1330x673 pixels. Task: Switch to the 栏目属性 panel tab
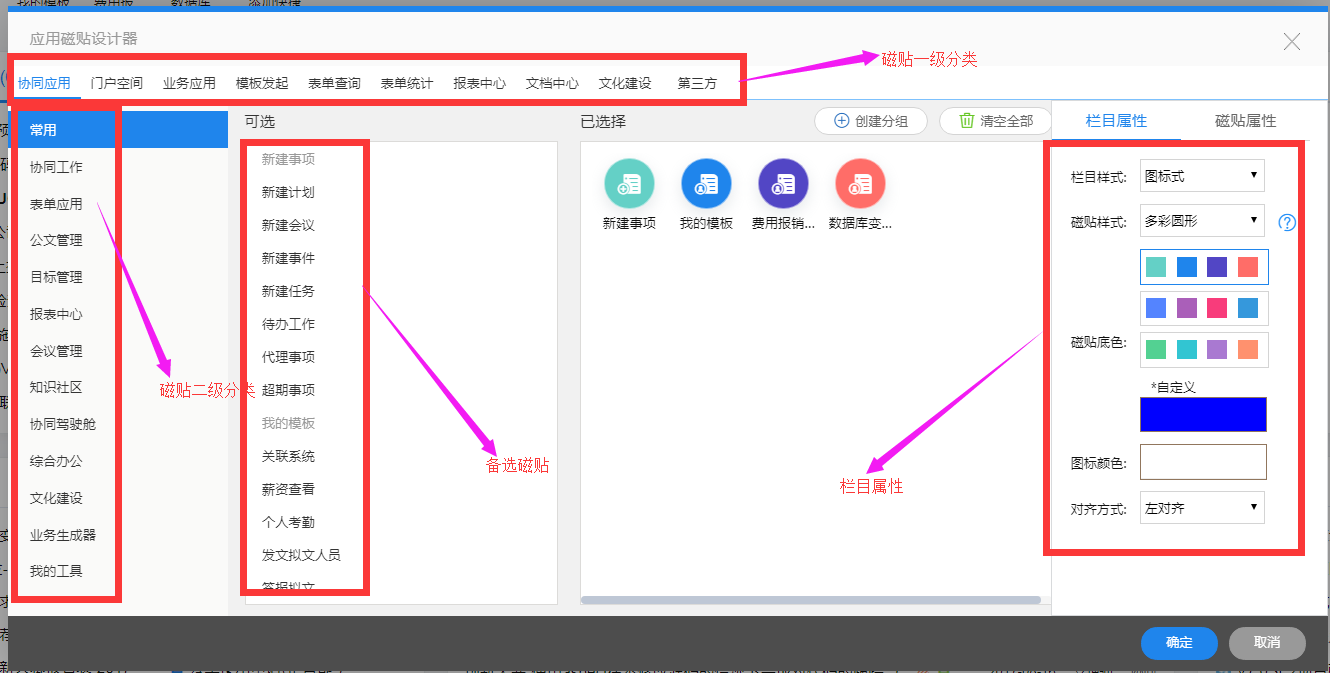1116,121
